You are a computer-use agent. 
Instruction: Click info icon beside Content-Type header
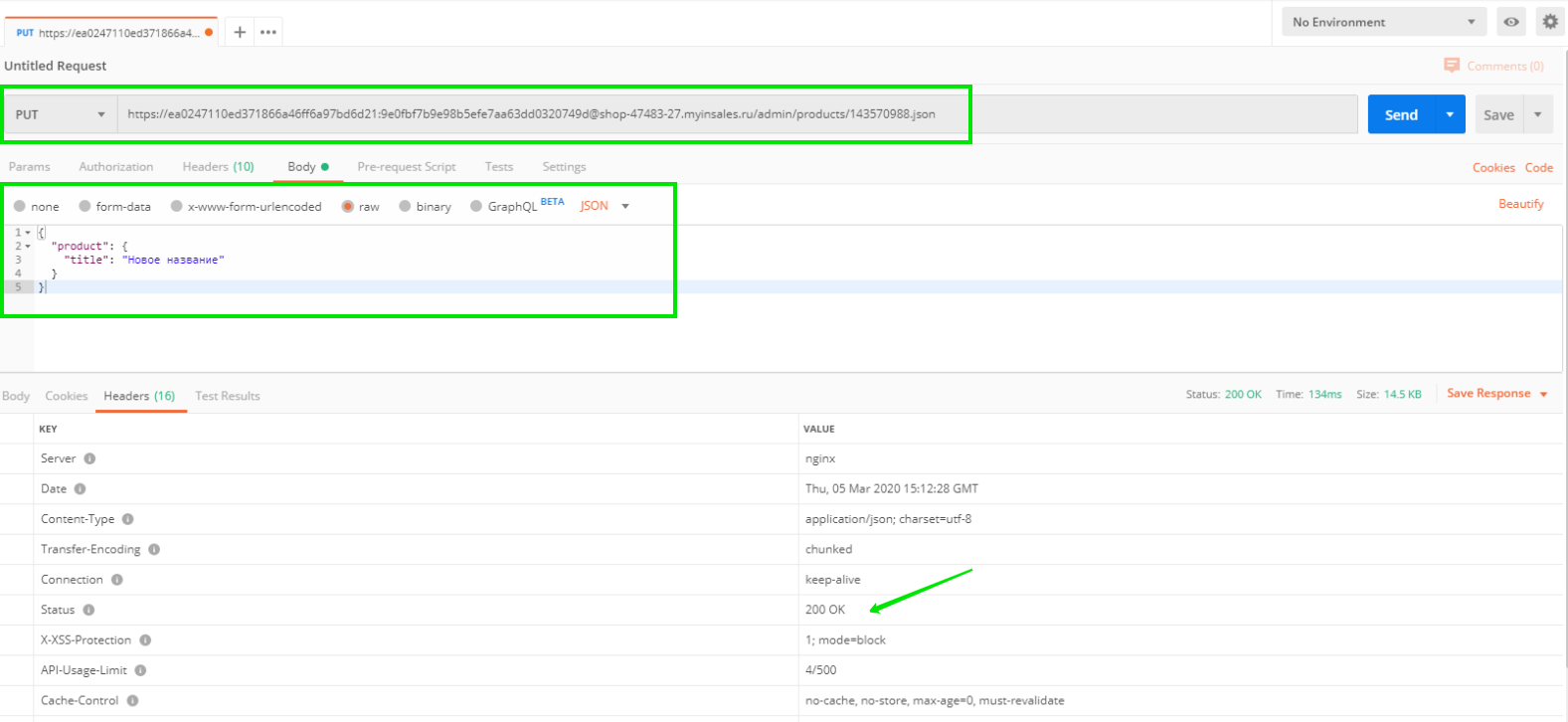(127, 519)
